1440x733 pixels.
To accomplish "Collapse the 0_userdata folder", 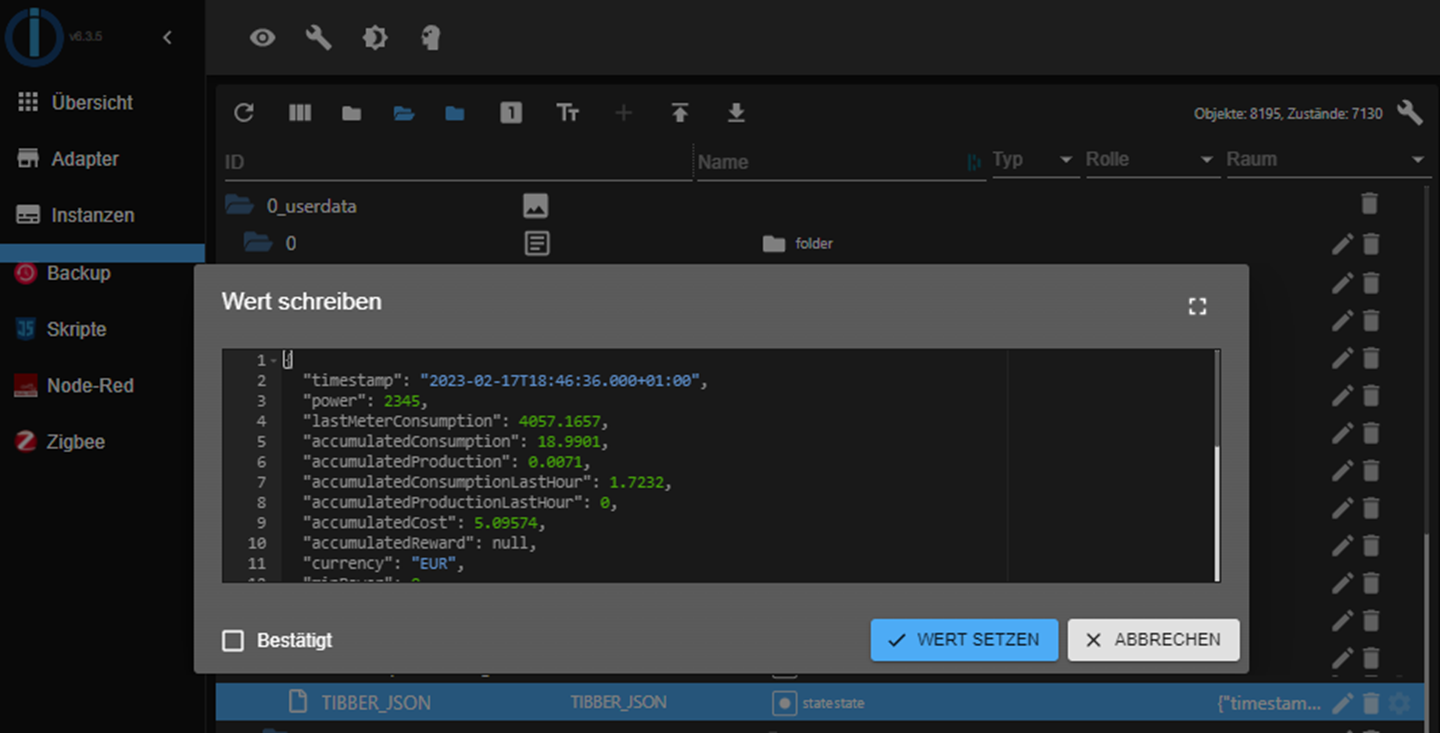I will pos(239,206).
